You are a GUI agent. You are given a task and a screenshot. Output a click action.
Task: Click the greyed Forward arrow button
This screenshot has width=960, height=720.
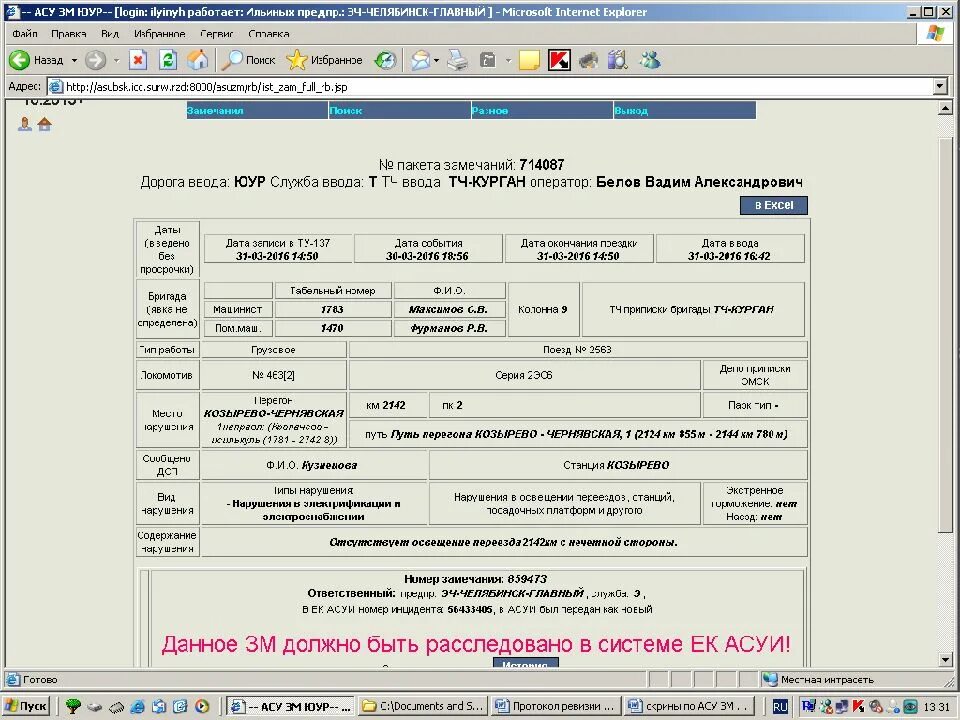click(96, 60)
